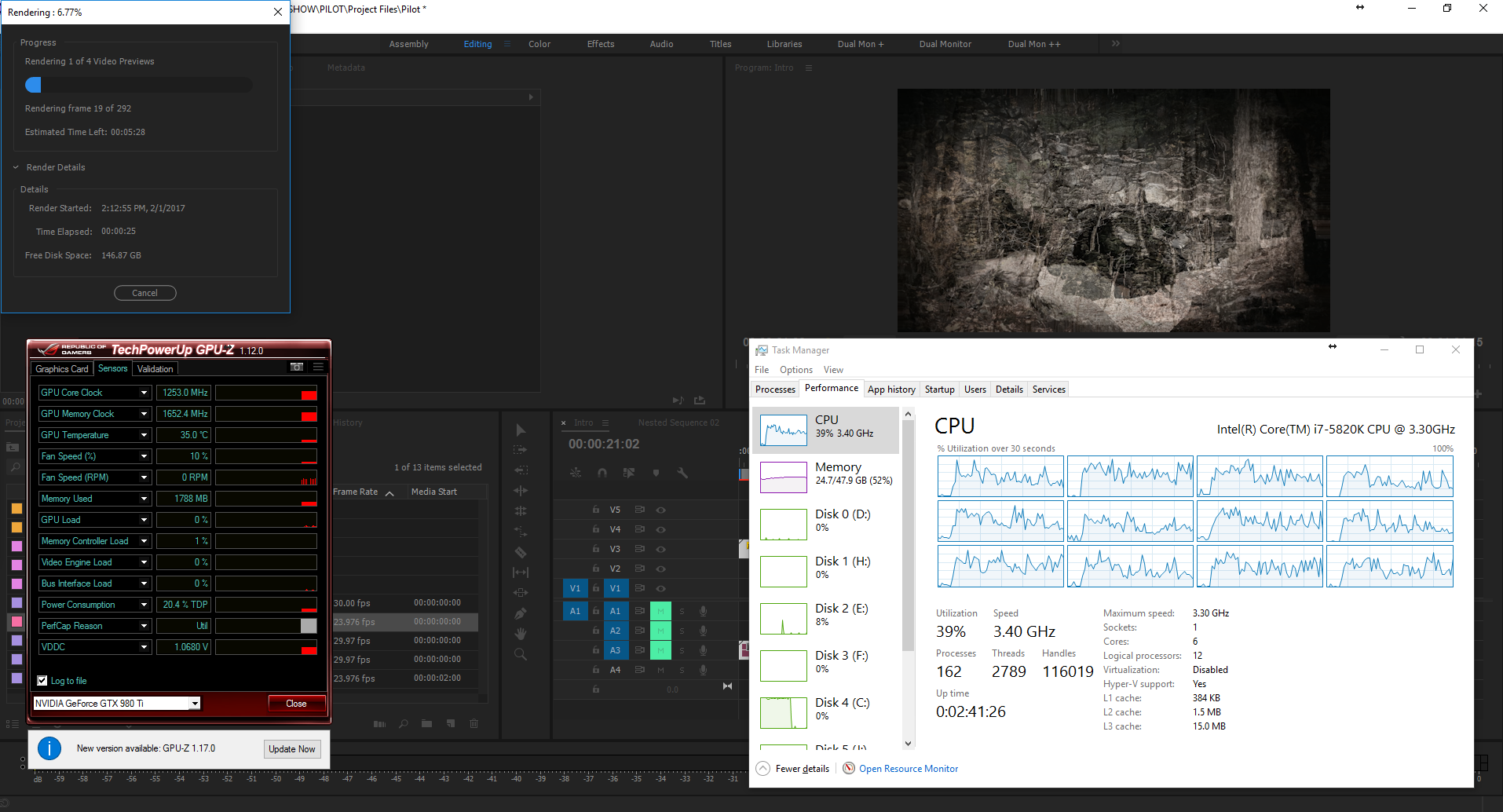Click the Linked Selection icon in timeline
The image size is (1503, 812).
click(629, 473)
